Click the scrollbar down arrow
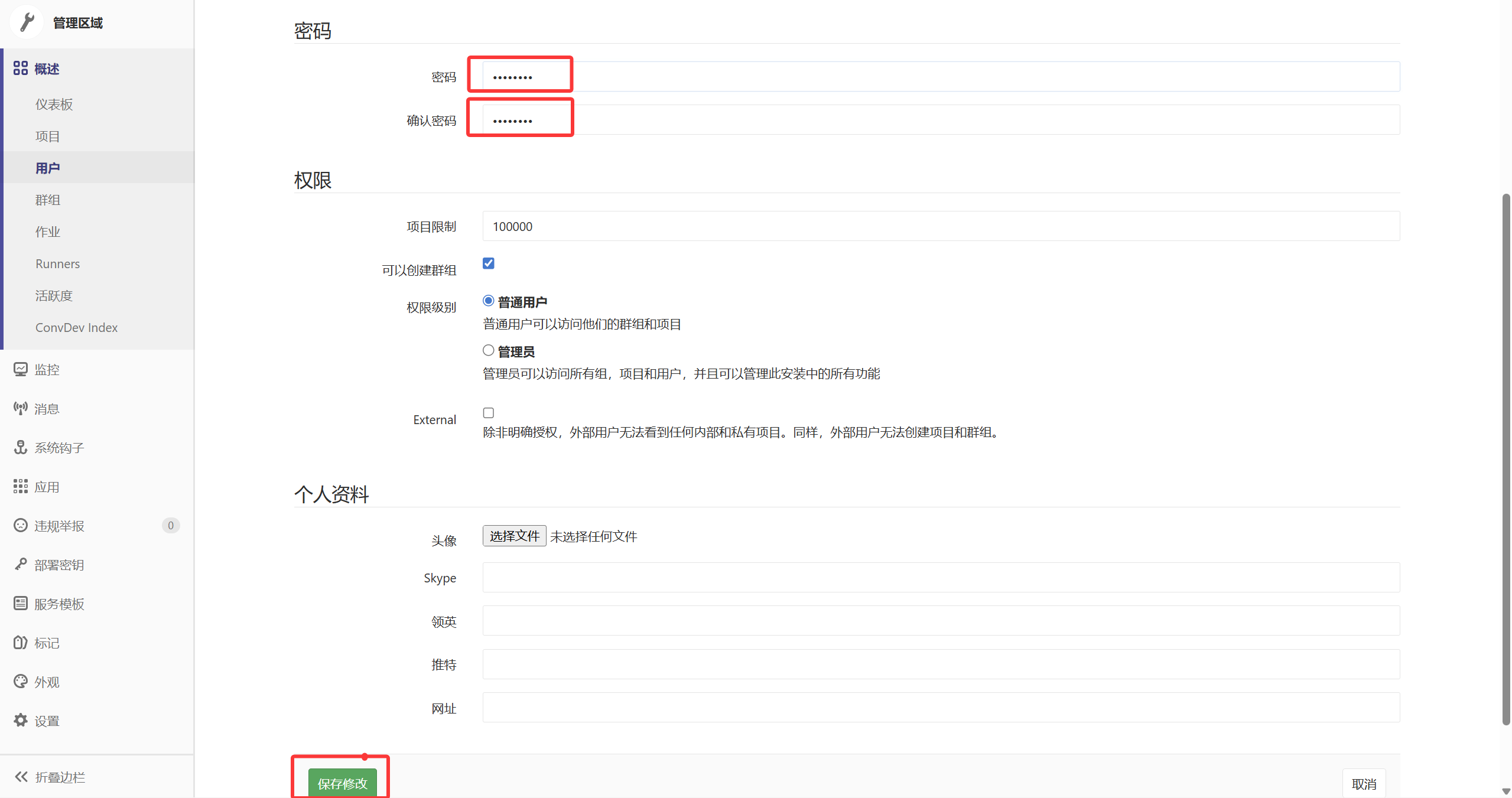 click(x=1506, y=792)
